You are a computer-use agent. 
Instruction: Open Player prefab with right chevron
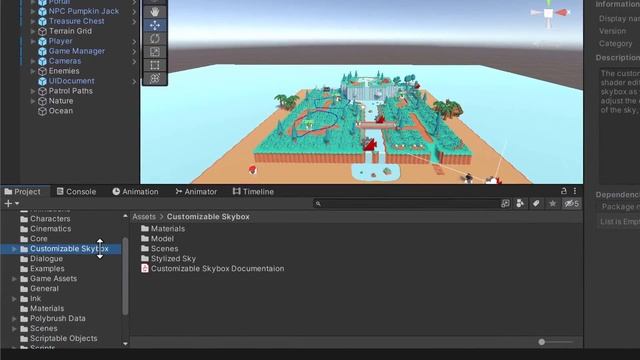(x=134, y=42)
